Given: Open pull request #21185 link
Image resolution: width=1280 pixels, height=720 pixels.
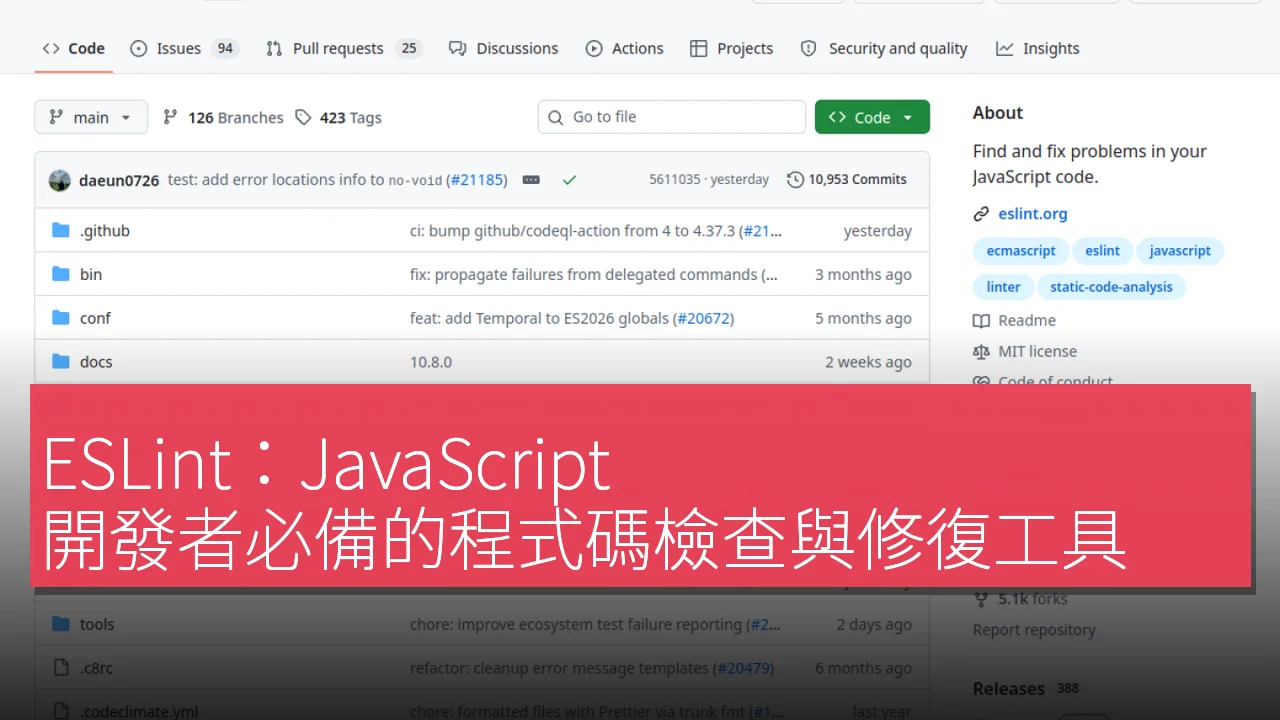Looking at the screenshot, I should click(476, 180).
